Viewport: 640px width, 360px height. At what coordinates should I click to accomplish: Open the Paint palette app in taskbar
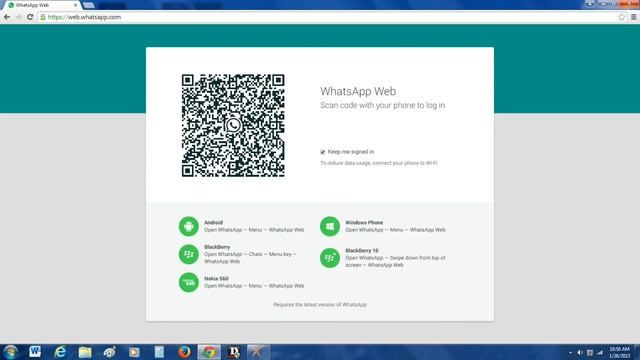pos(109,352)
